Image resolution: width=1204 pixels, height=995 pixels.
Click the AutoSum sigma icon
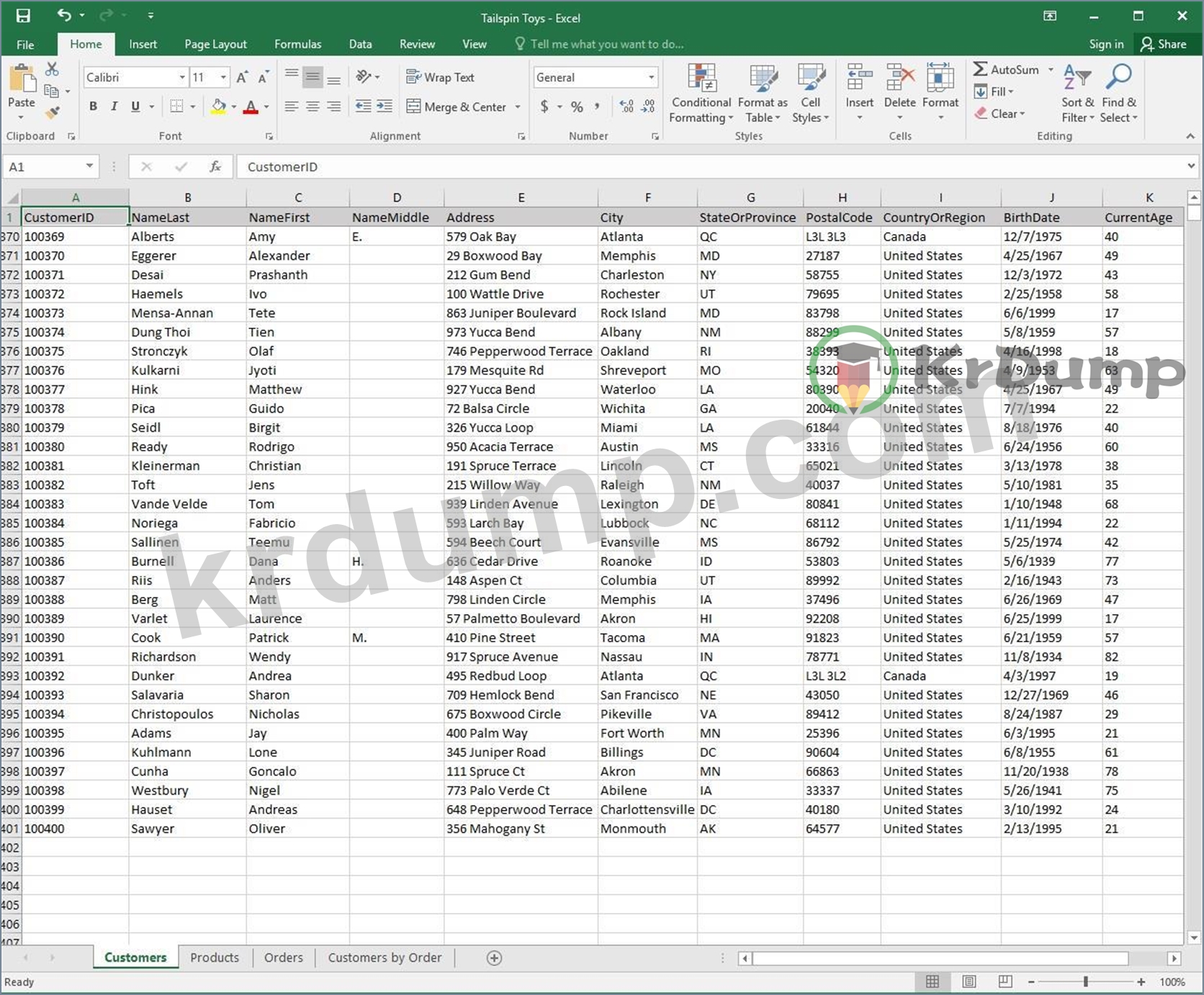tap(980, 69)
